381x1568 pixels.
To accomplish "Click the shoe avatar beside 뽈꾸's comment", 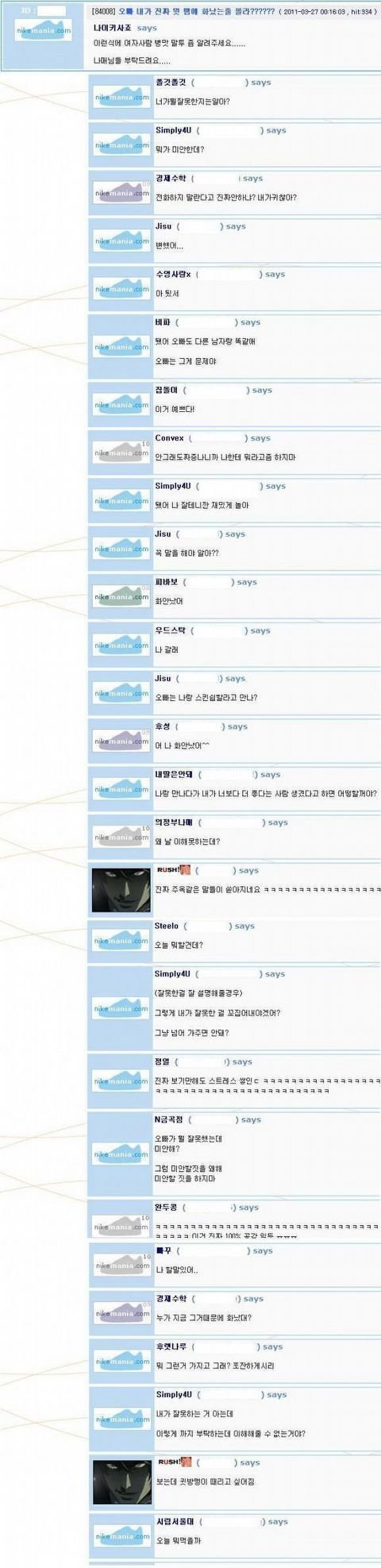I will (x=121, y=1265).
